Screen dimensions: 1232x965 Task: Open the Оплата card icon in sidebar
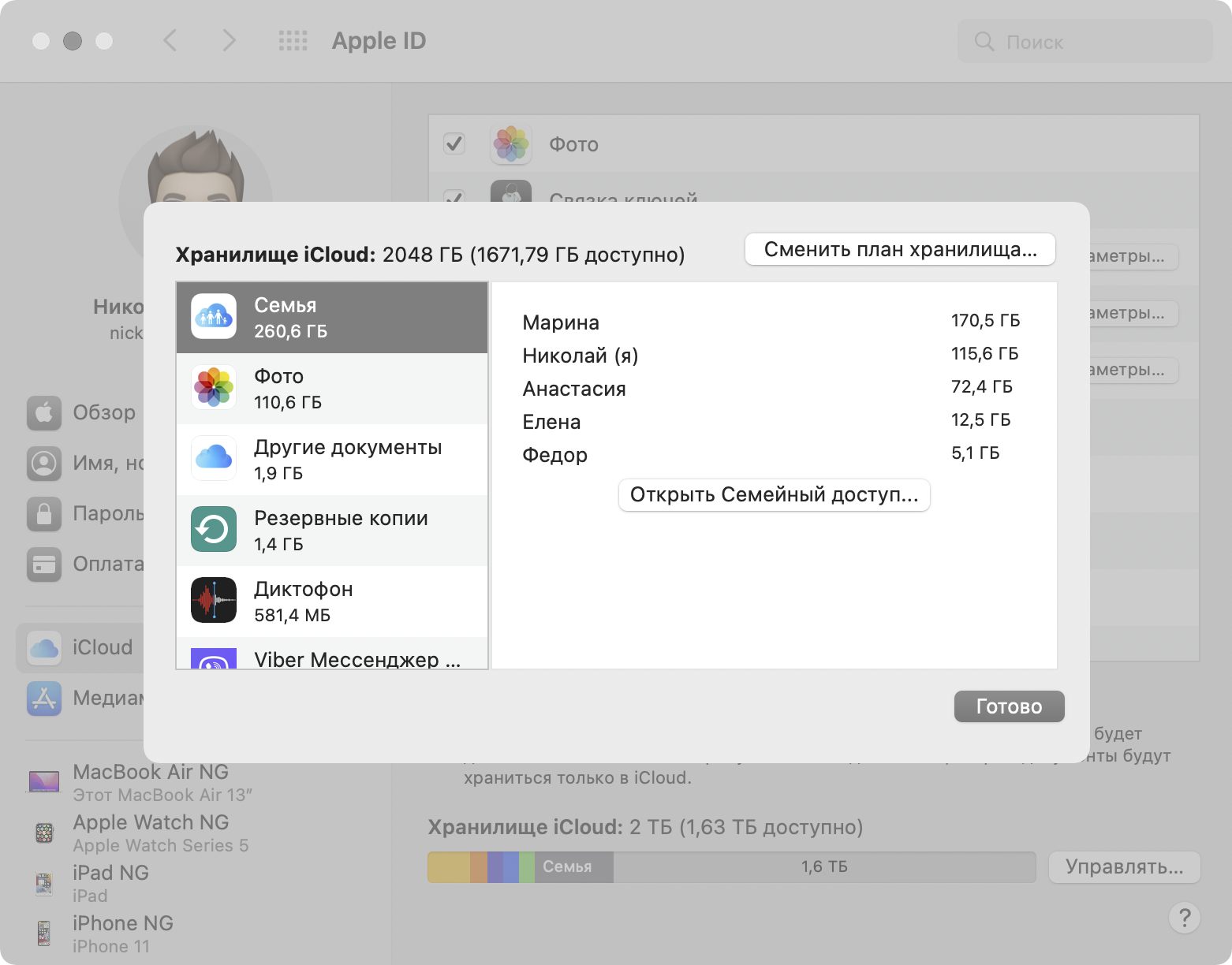(44, 564)
